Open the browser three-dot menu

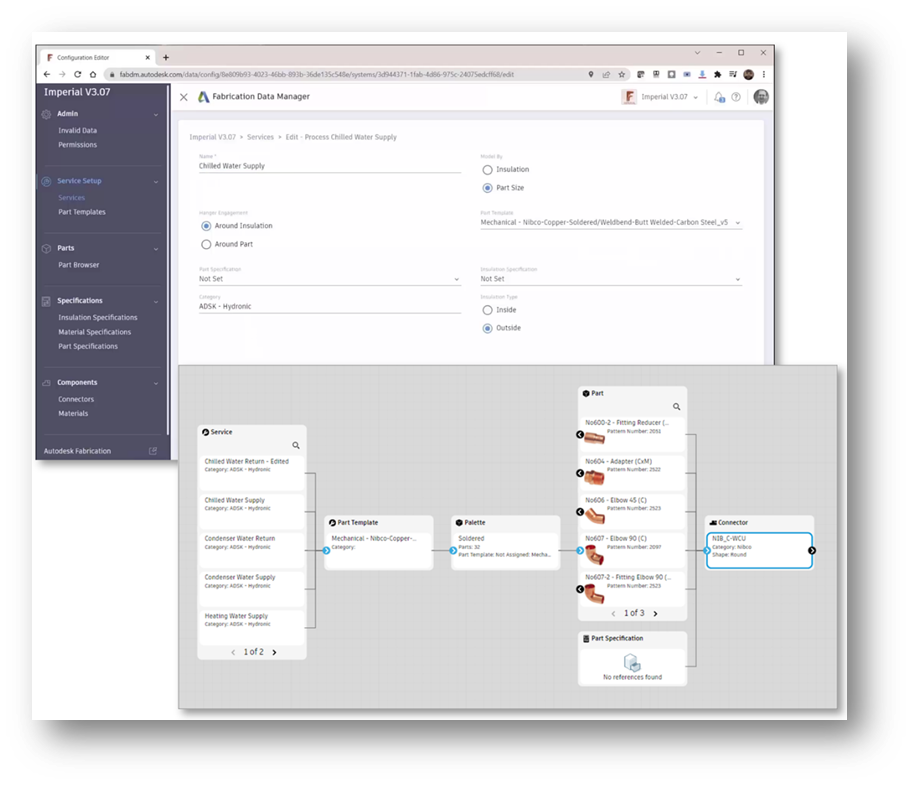tap(764, 74)
